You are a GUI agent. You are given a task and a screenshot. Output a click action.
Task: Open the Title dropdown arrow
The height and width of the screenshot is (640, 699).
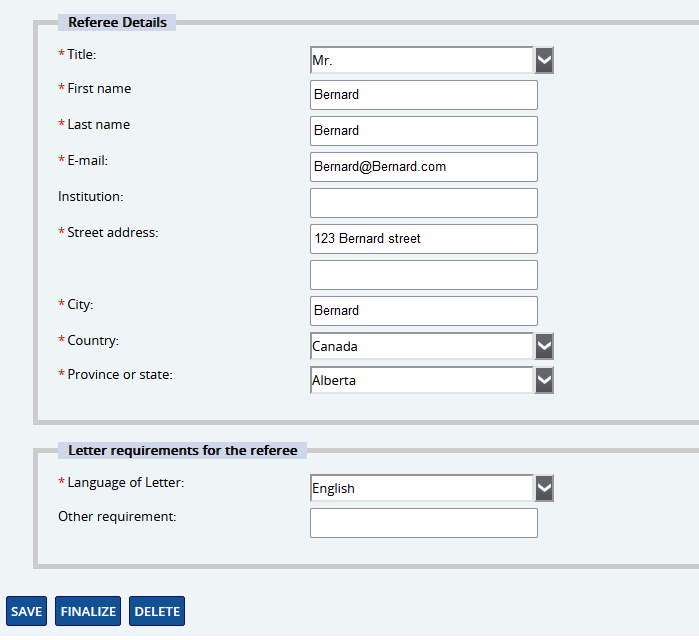(544, 60)
